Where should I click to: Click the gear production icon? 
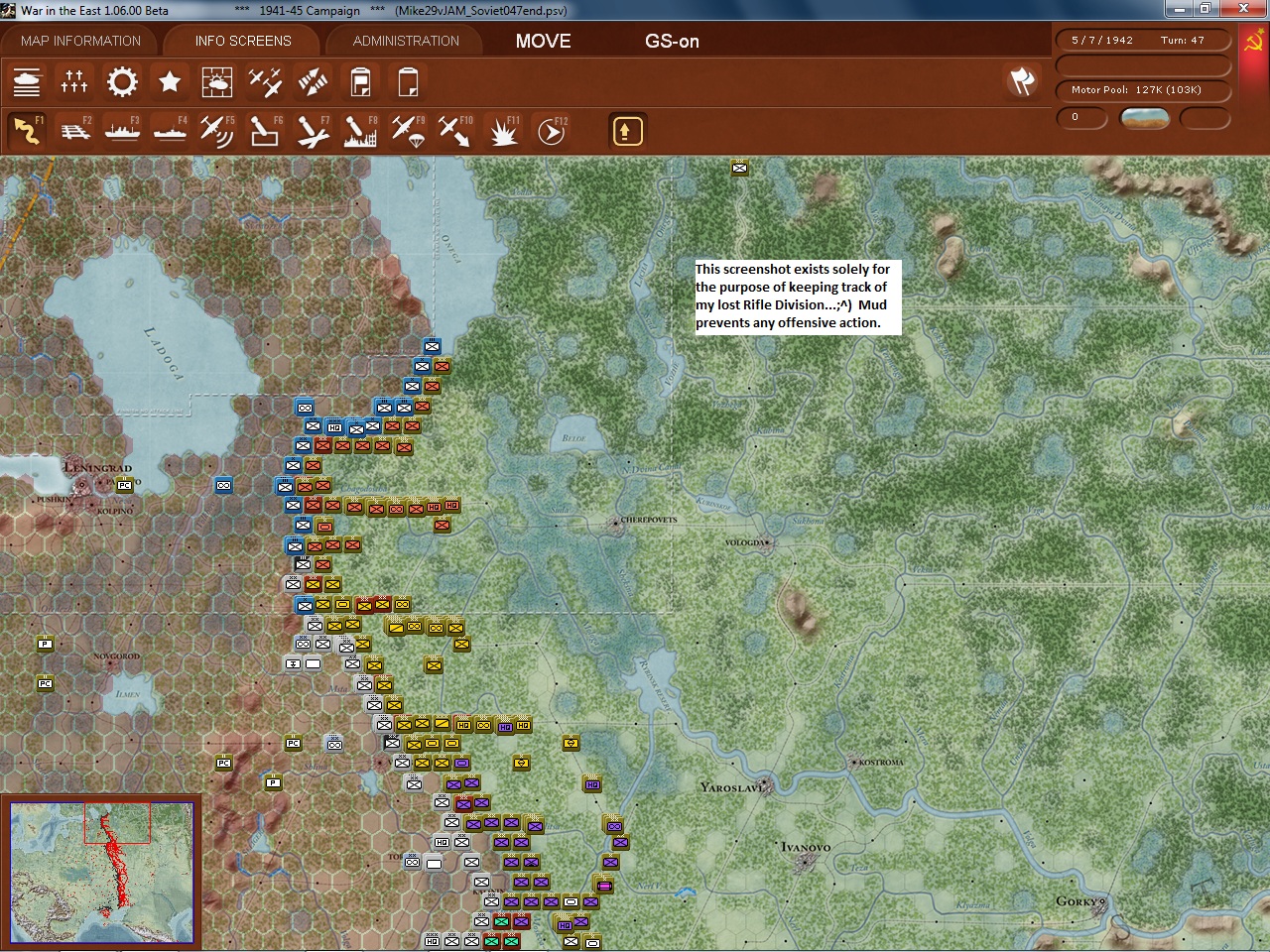click(122, 81)
